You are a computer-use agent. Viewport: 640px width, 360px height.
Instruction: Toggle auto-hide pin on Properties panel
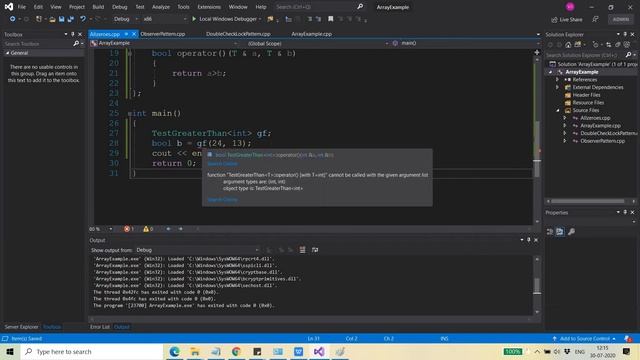pos(625,212)
